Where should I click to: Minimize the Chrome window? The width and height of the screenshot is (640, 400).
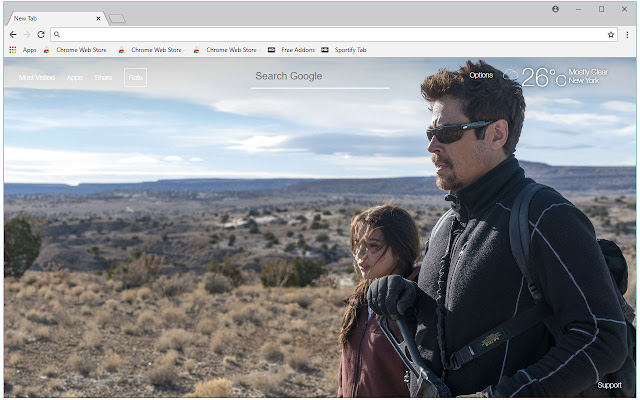(x=578, y=9)
